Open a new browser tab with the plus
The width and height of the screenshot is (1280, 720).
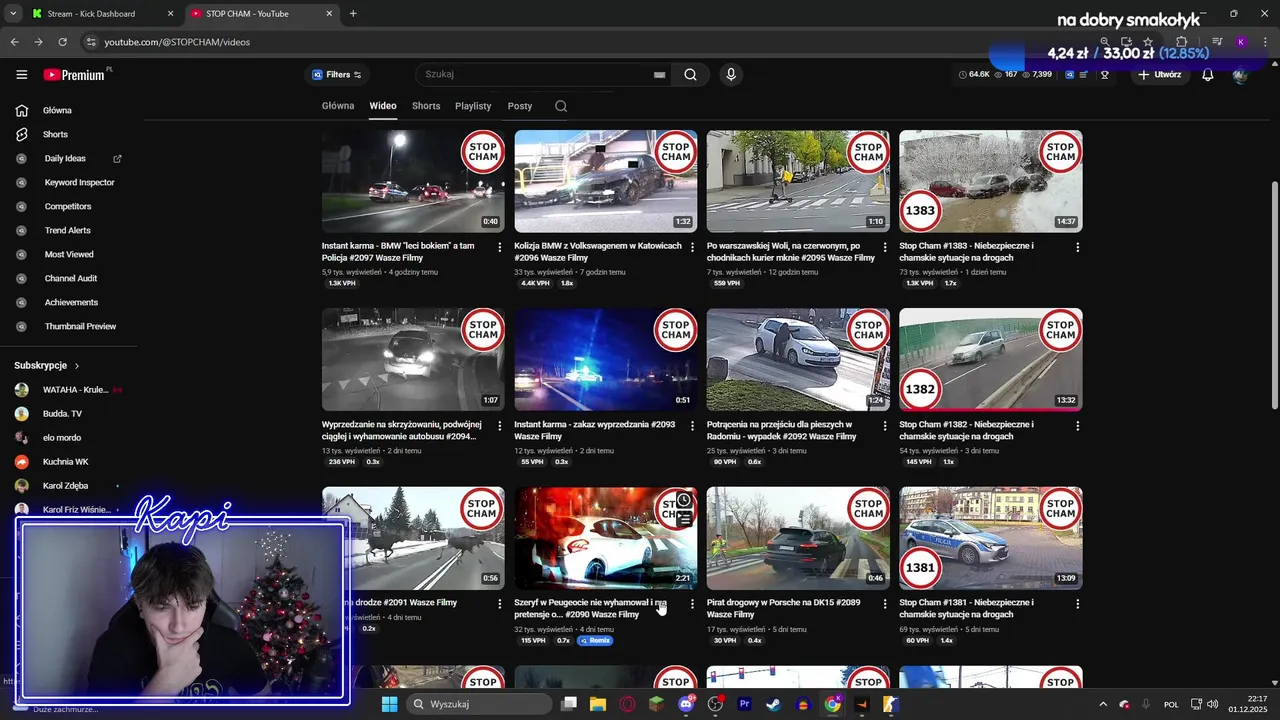(353, 14)
